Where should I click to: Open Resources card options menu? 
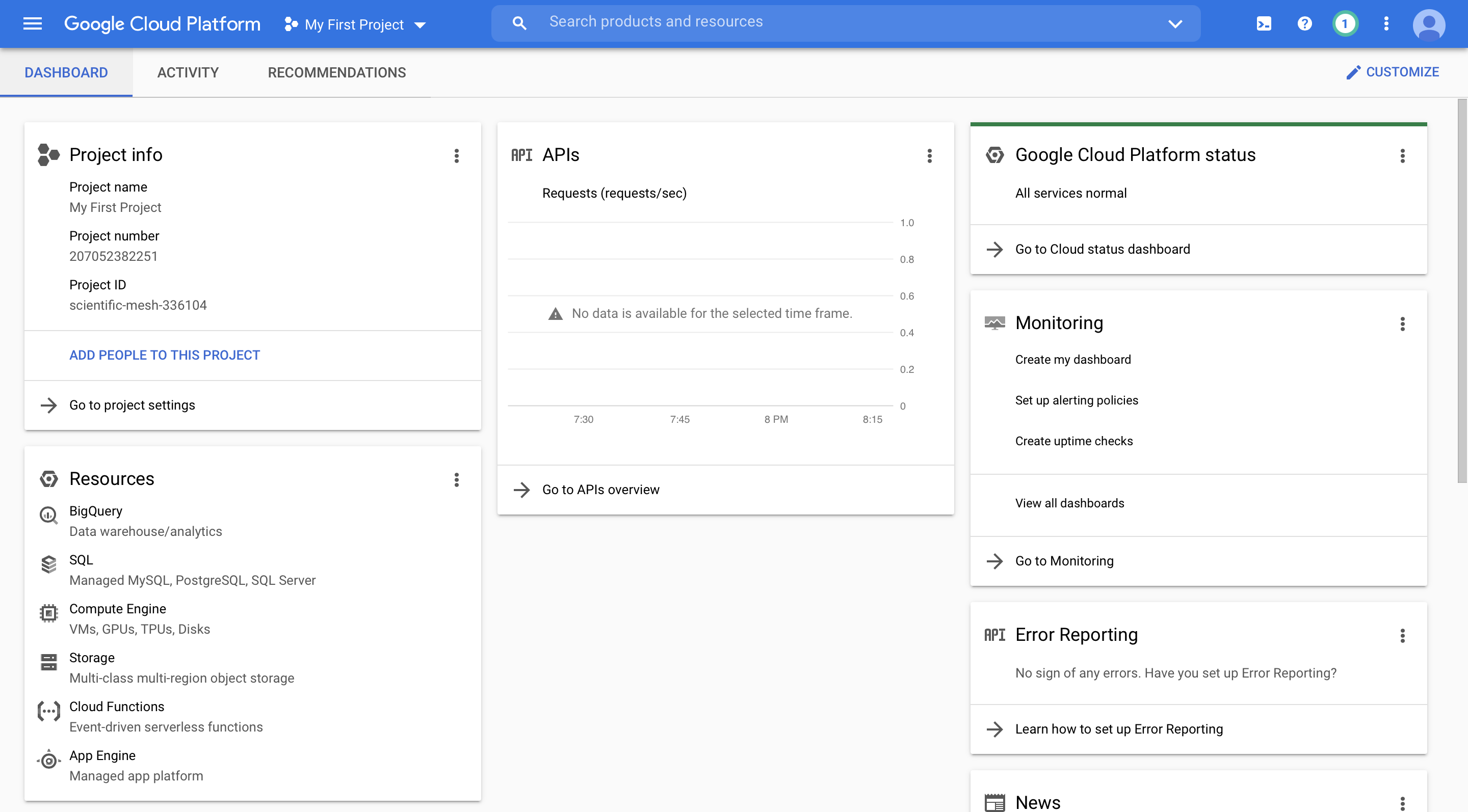(x=457, y=479)
